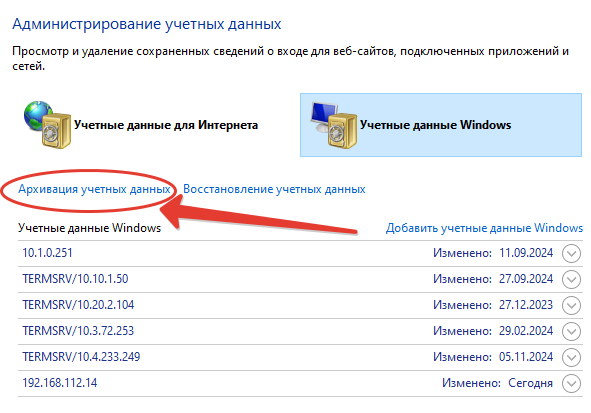Click the Изменено: Сегодня date label
Viewport: 591px width, 413px height.
coord(497,383)
